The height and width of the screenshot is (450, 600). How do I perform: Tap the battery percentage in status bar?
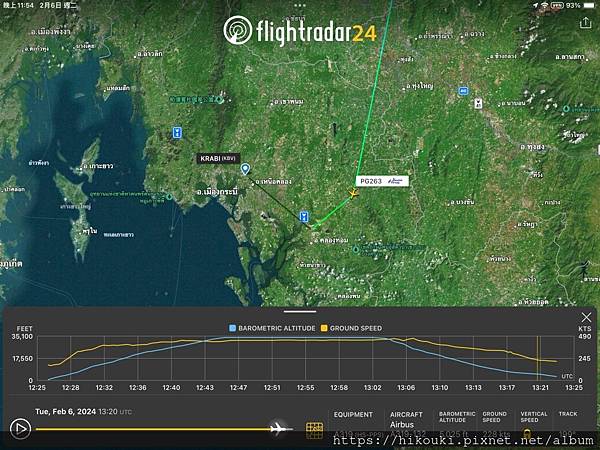click(573, 5)
